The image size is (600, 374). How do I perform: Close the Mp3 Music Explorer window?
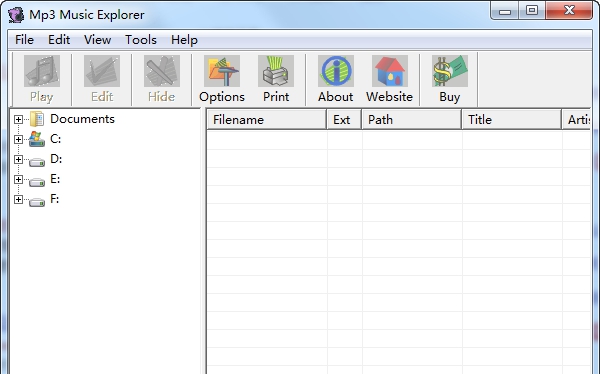[569, 11]
